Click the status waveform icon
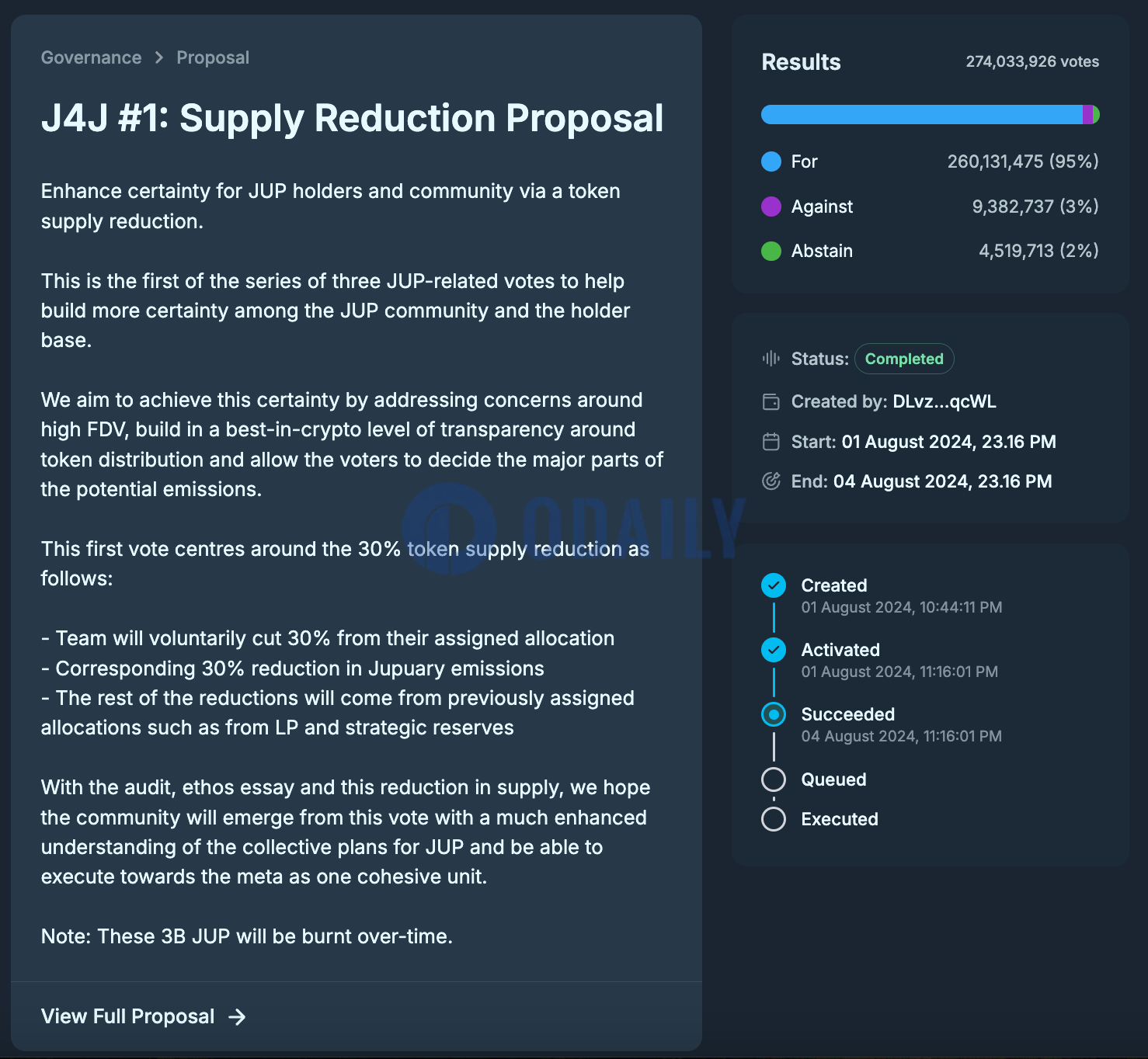The width and height of the screenshot is (1148, 1059). click(x=771, y=358)
